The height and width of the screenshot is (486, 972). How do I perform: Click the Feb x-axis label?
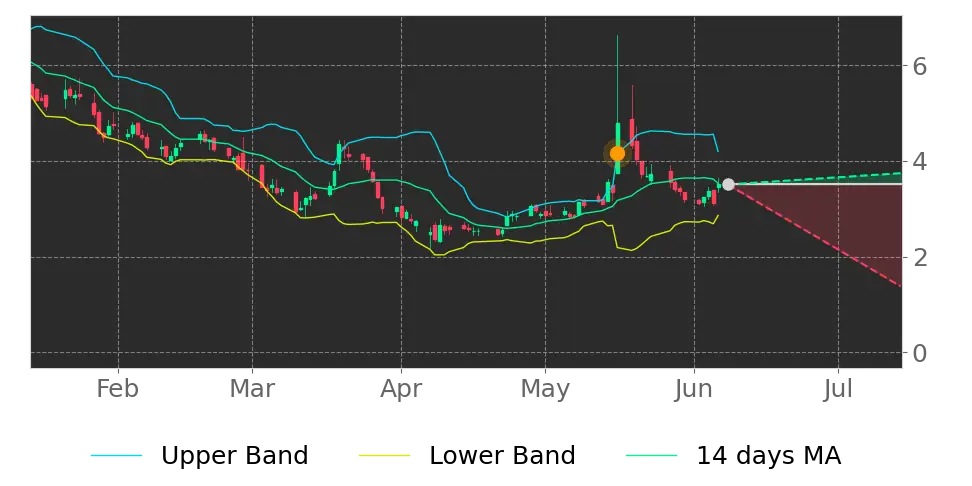[118, 389]
